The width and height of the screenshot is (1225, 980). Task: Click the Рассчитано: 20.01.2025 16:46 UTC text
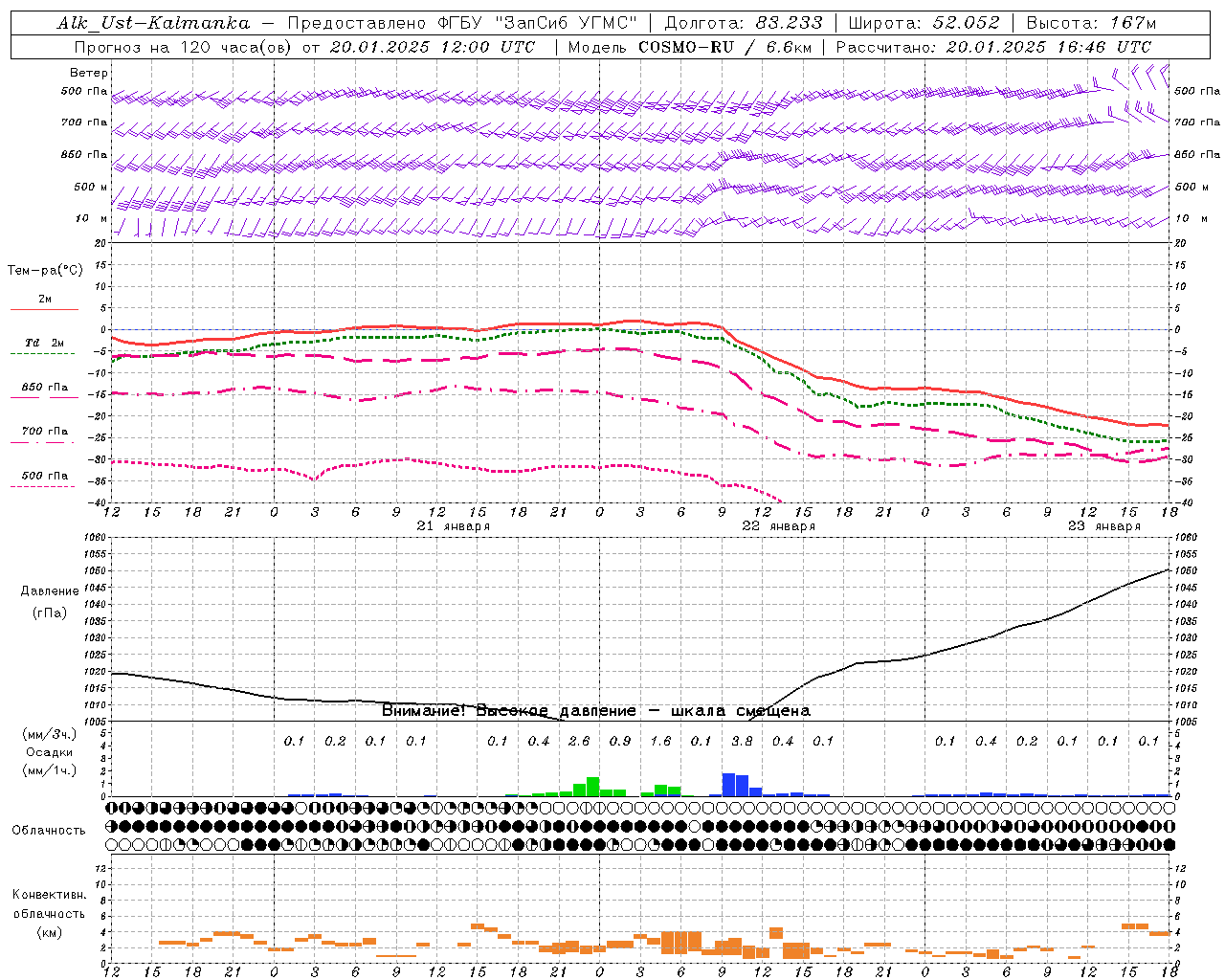[x=993, y=47]
